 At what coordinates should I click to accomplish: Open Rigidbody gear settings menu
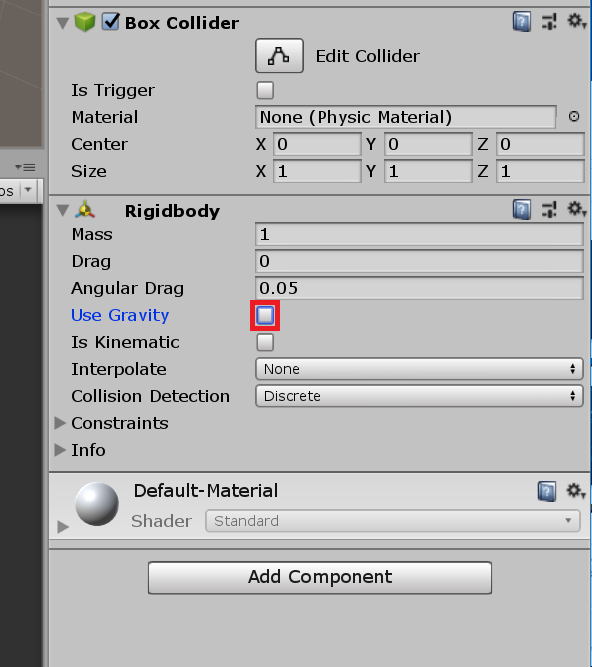click(576, 209)
